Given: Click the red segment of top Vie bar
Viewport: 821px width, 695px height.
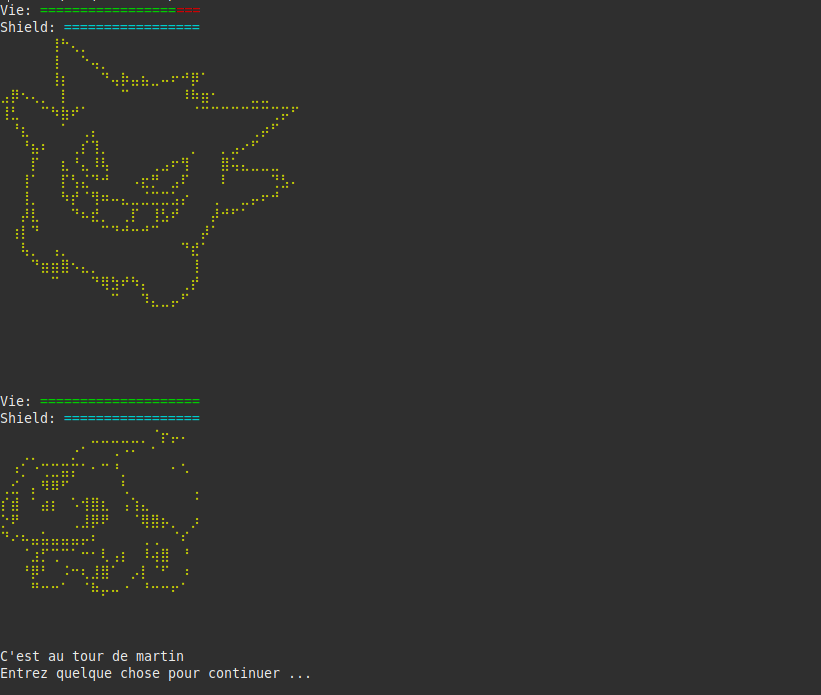Looking at the screenshot, I should coord(188,10).
